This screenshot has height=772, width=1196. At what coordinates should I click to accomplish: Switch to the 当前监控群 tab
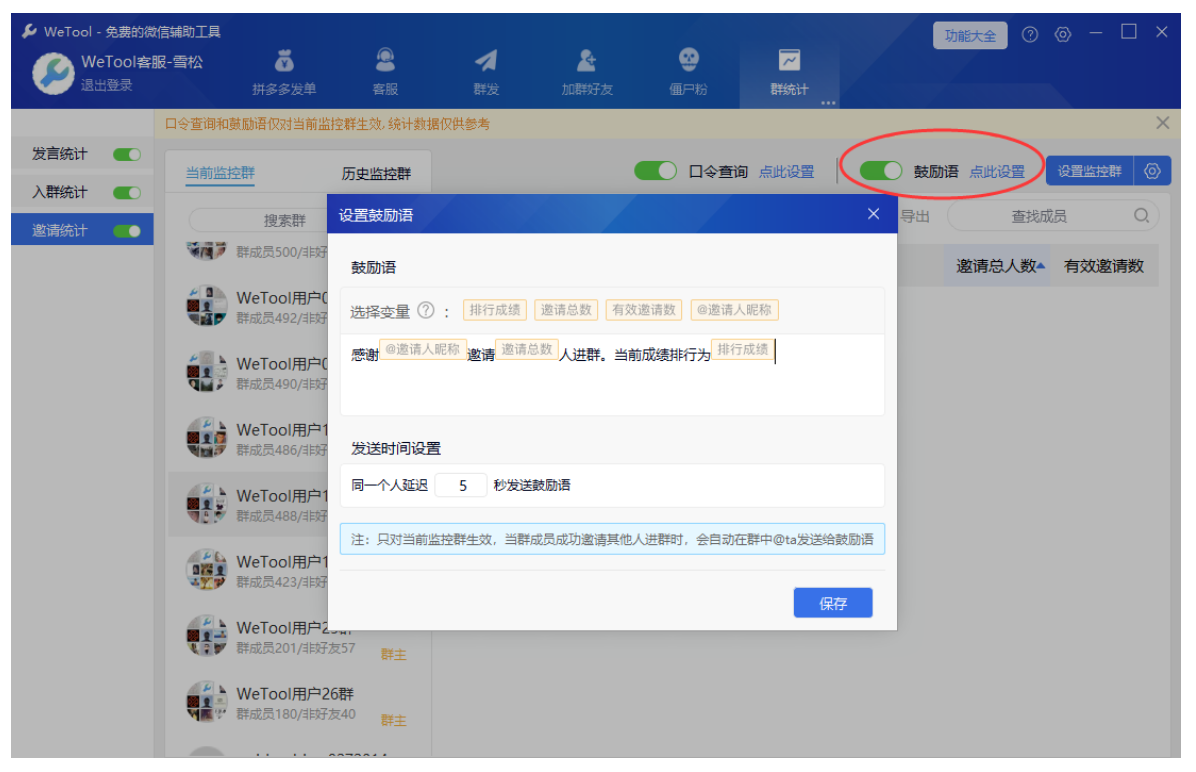click(x=220, y=173)
